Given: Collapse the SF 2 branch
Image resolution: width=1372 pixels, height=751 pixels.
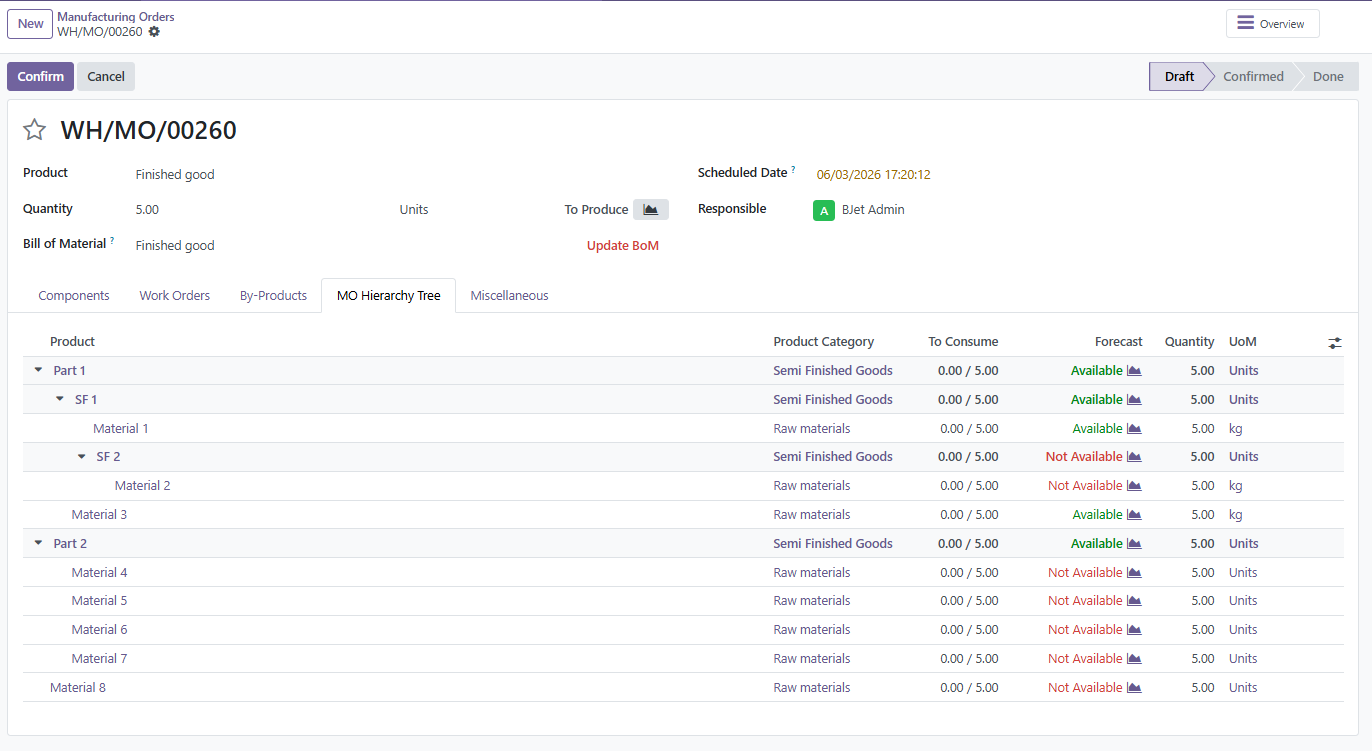Looking at the screenshot, I should click(x=81, y=456).
